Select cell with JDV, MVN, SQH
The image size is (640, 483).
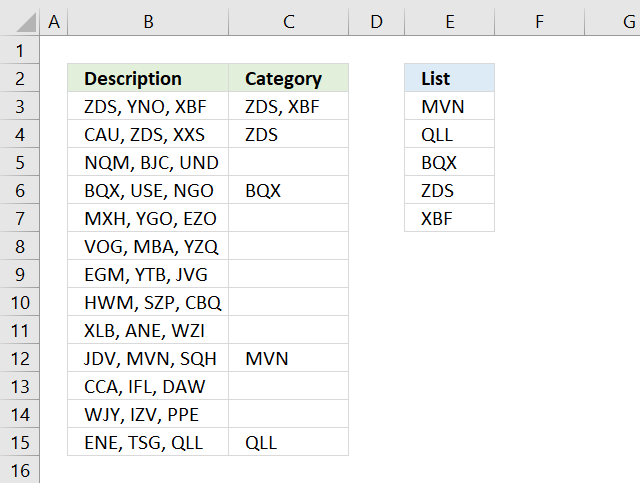pos(148,358)
